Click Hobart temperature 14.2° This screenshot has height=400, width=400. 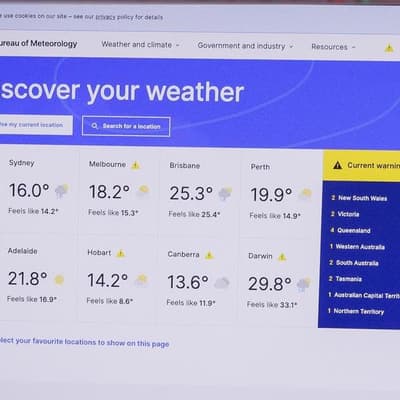click(107, 280)
